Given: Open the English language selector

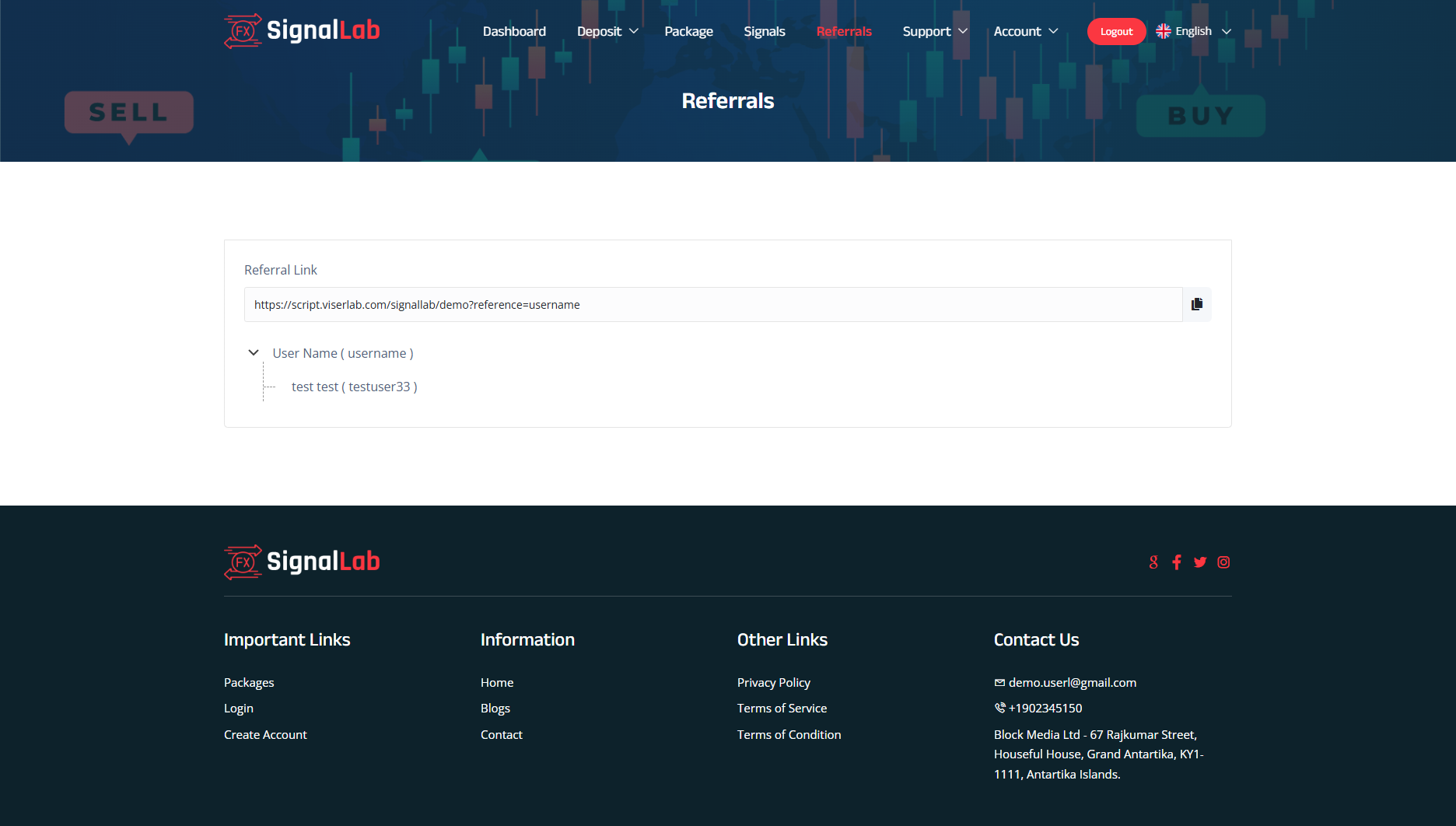Looking at the screenshot, I should 1193,30.
